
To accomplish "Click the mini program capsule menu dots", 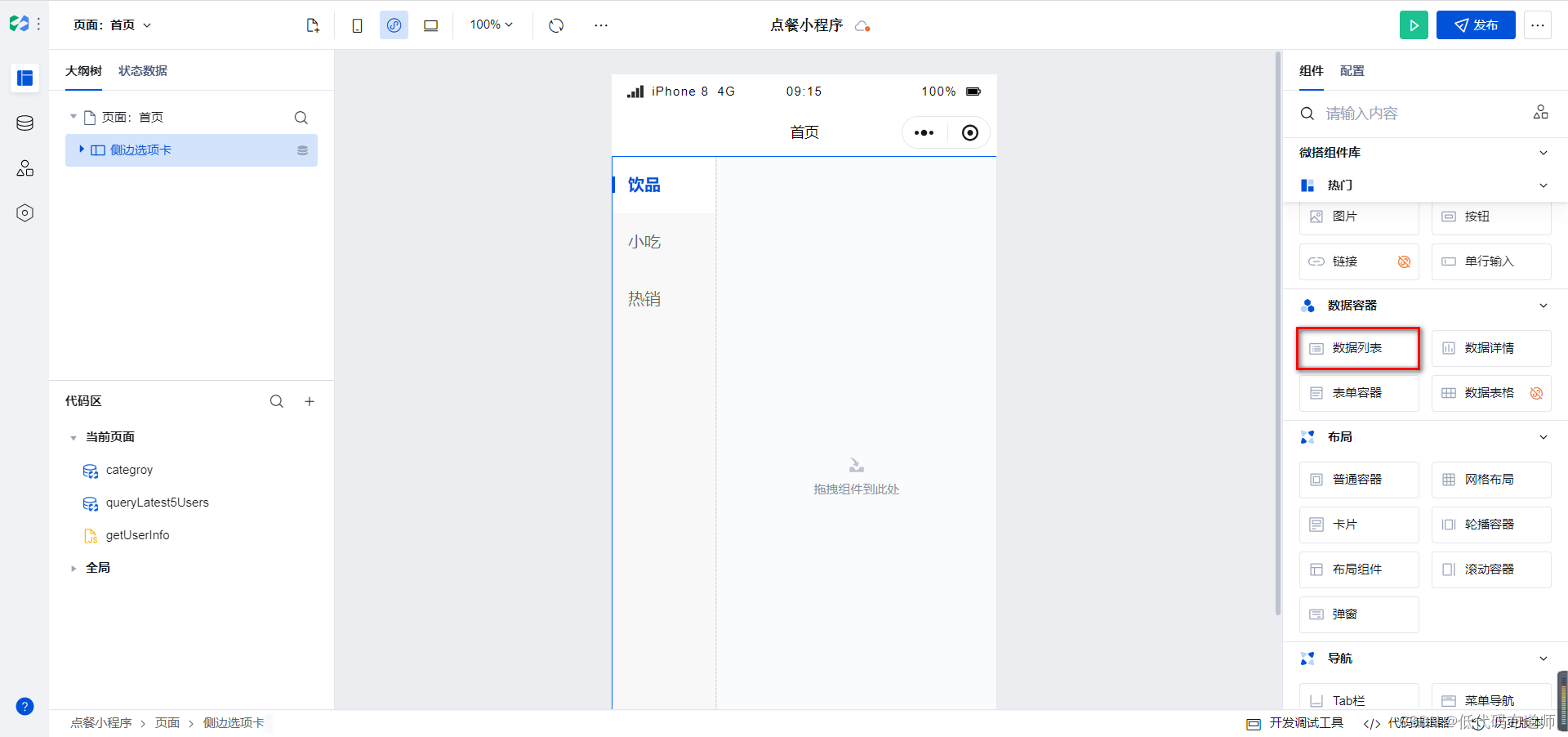I will click(x=924, y=133).
